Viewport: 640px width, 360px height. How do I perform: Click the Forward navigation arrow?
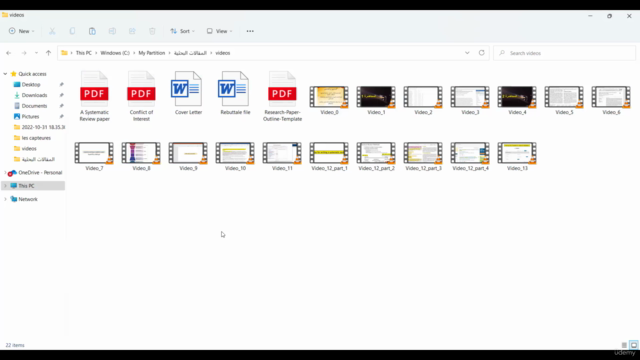click(x=24, y=53)
